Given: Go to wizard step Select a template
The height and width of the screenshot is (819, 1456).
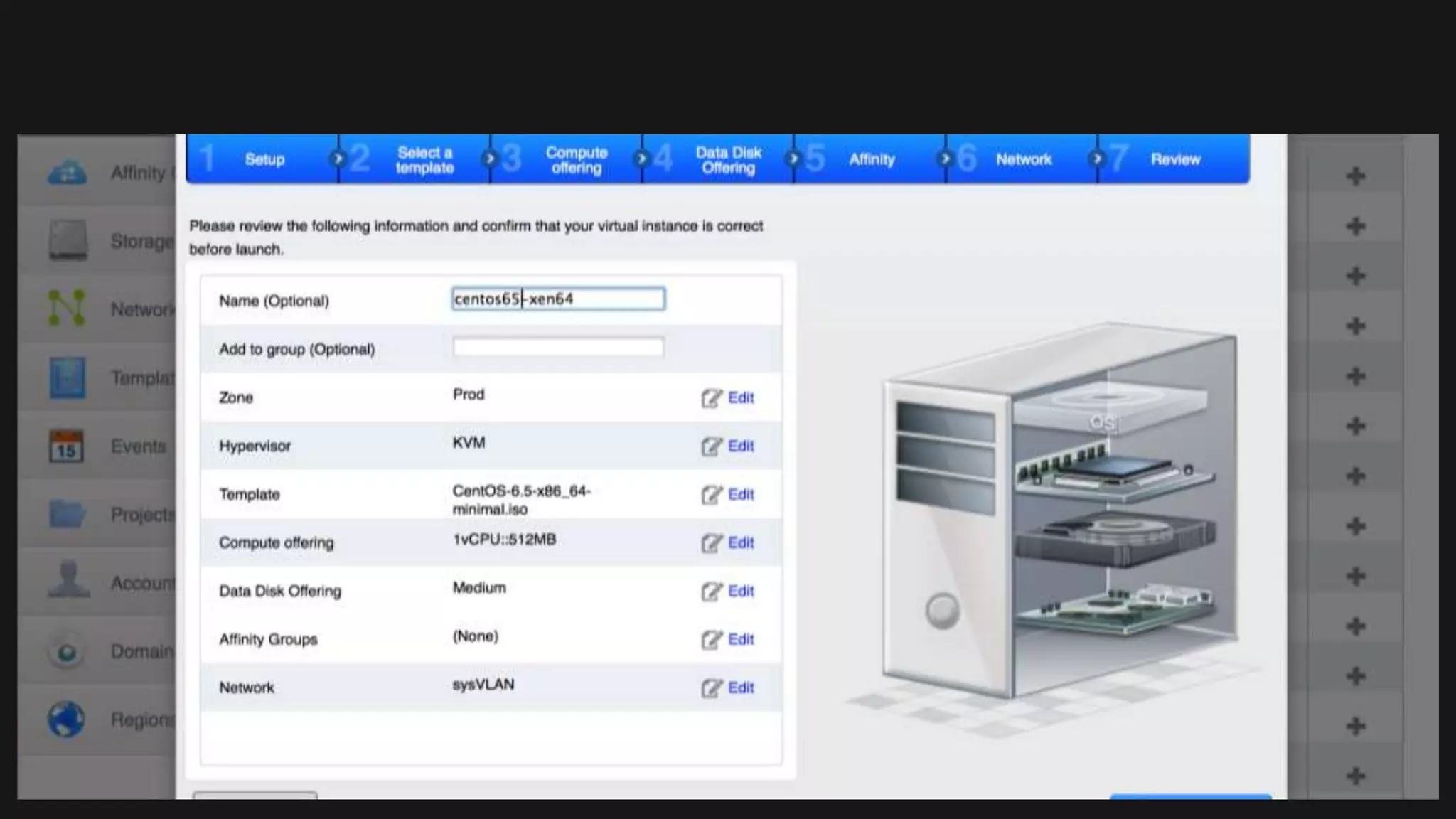Looking at the screenshot, I should coord(424,160).
